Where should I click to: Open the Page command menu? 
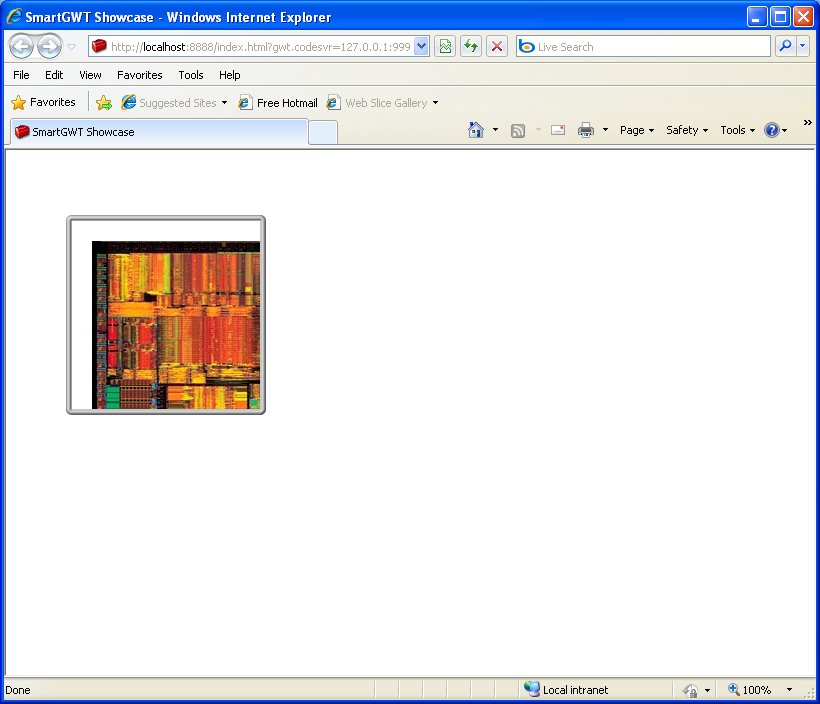(x=637, y=130)
